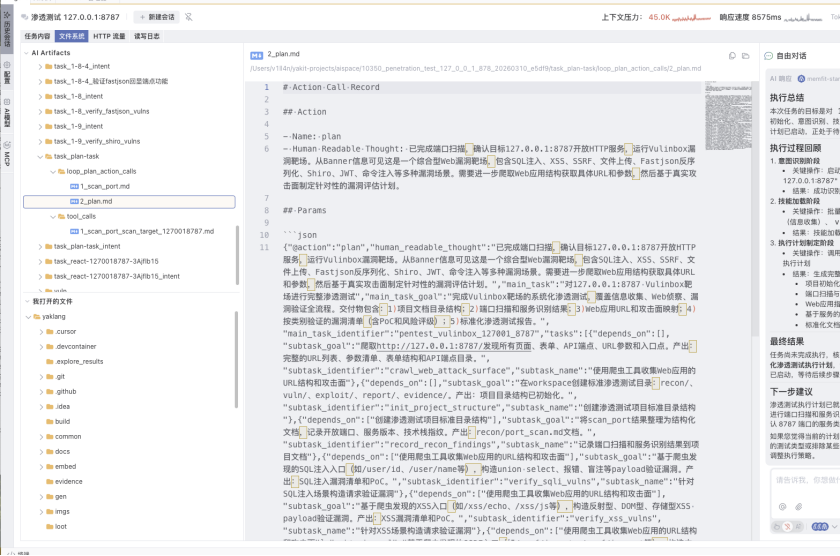Click the open-folder icon in the editor header
The width and height of the screenshot is (840, 556).
click(x=745, y=56)
